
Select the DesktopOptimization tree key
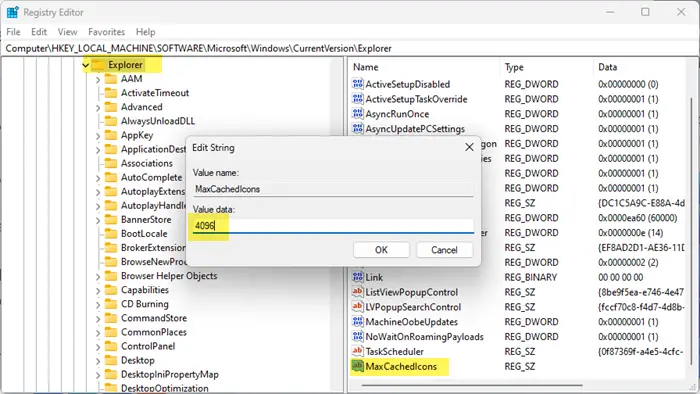(165, 388)
